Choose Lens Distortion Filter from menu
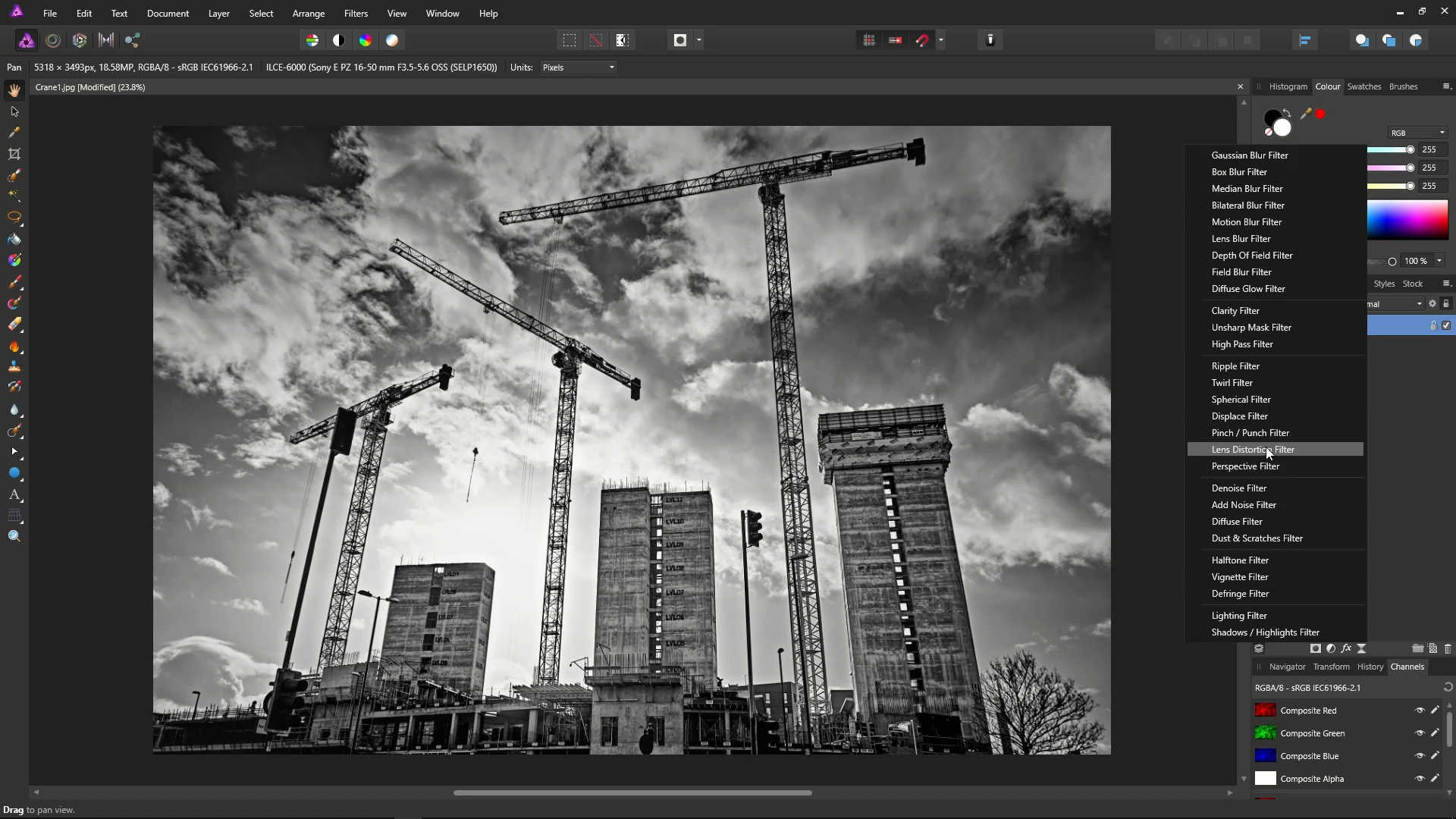 (1252, 450)
